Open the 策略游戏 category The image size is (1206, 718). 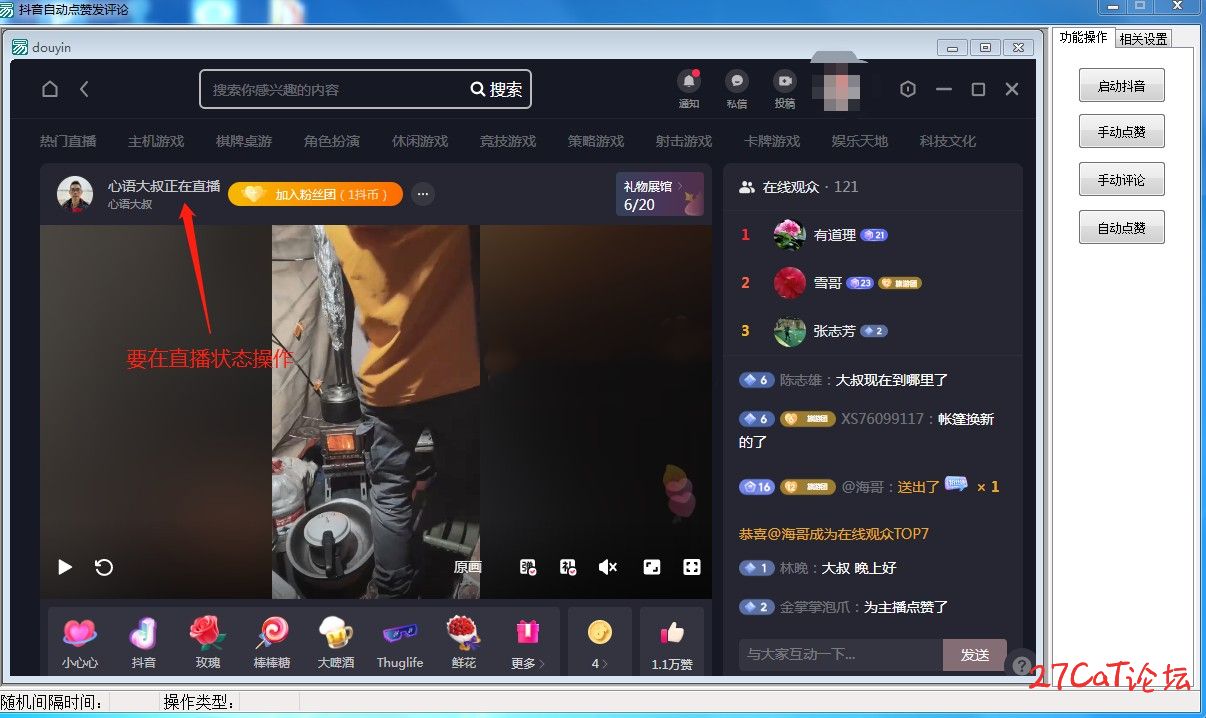[596, 141]
